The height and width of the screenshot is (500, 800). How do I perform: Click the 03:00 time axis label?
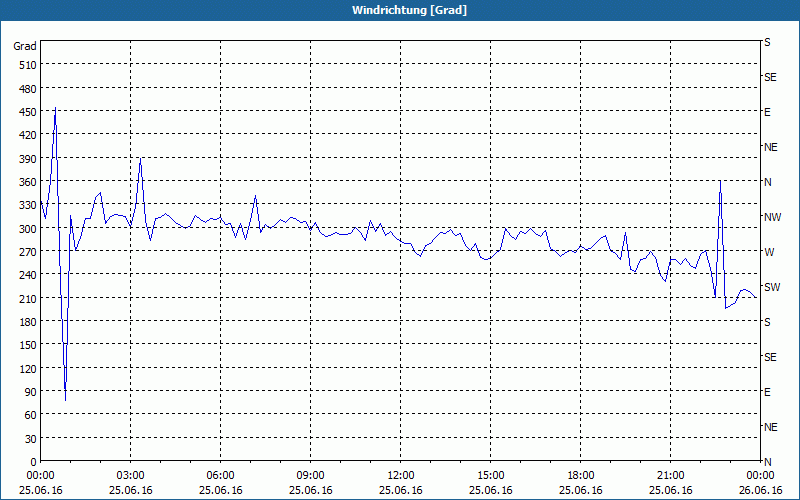(x=131, y=476)
